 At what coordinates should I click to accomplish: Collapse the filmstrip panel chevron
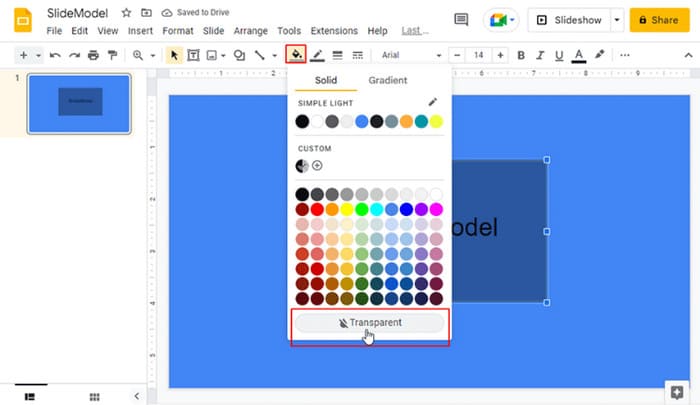point(137,396)
